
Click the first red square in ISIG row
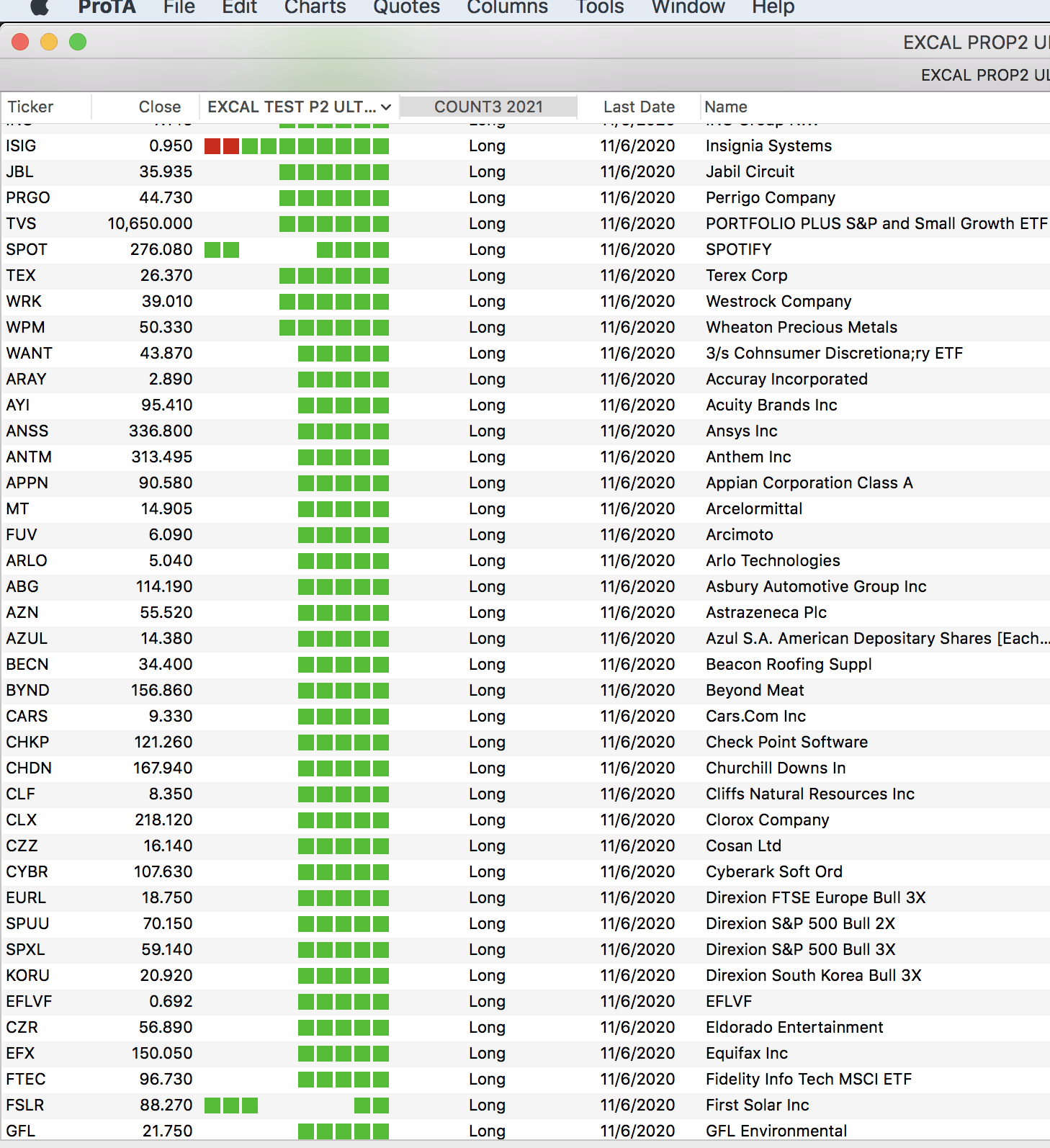point(212,146)
